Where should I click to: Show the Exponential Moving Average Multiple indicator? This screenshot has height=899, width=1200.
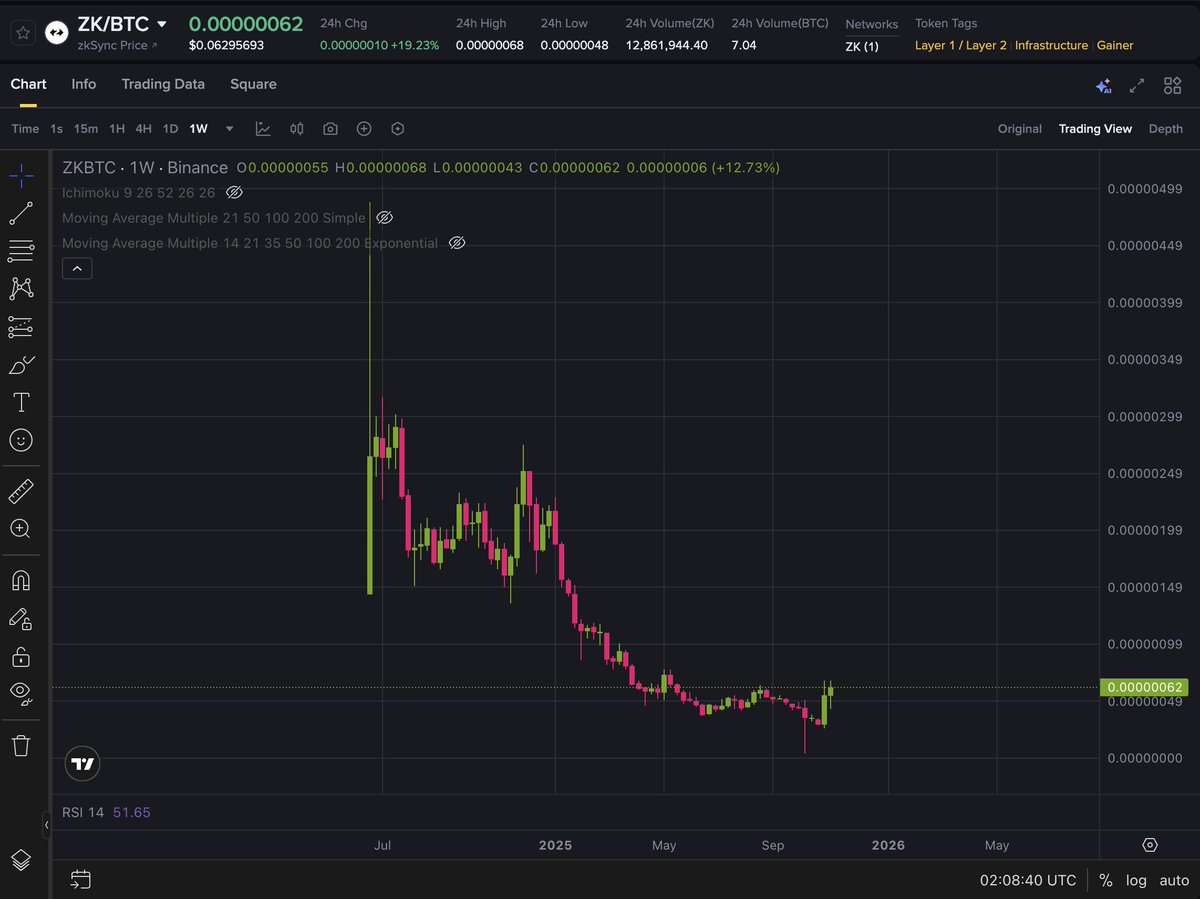click(x=457, y=243)
